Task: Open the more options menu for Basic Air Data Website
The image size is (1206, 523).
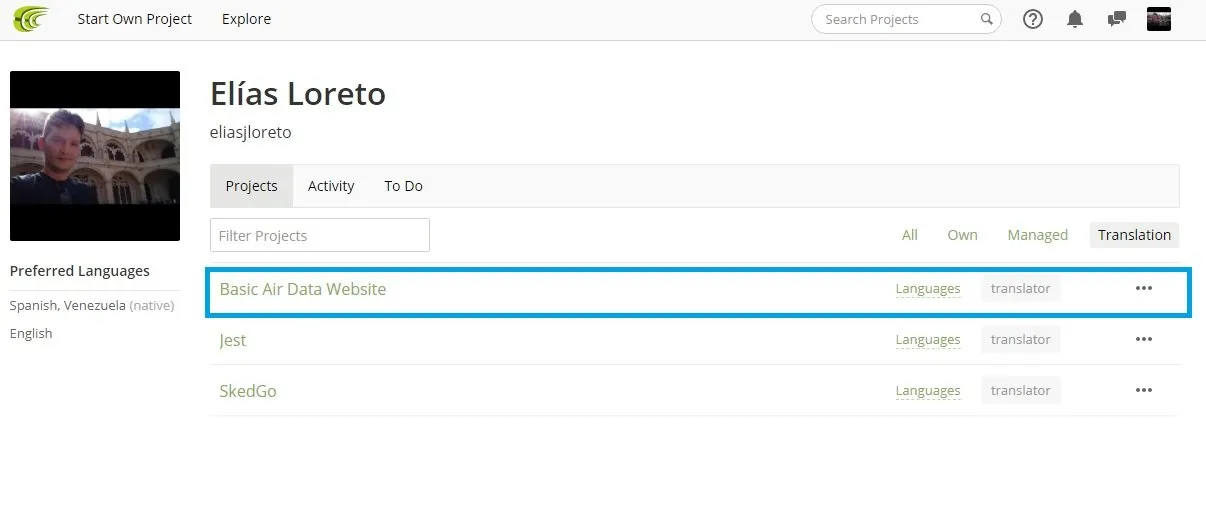Action: coord(1144,288)
